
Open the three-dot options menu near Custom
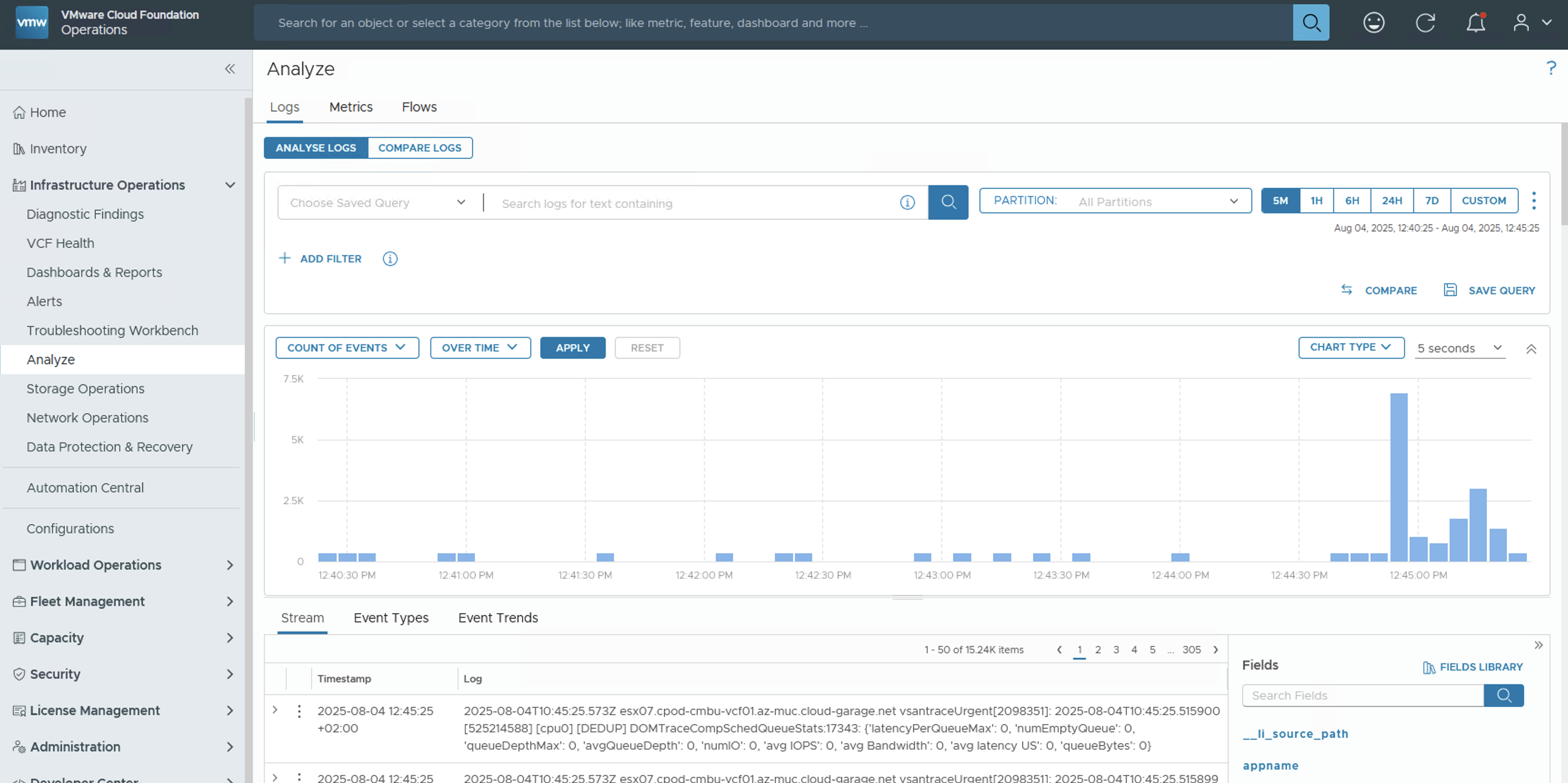(x=1533, y=201)
